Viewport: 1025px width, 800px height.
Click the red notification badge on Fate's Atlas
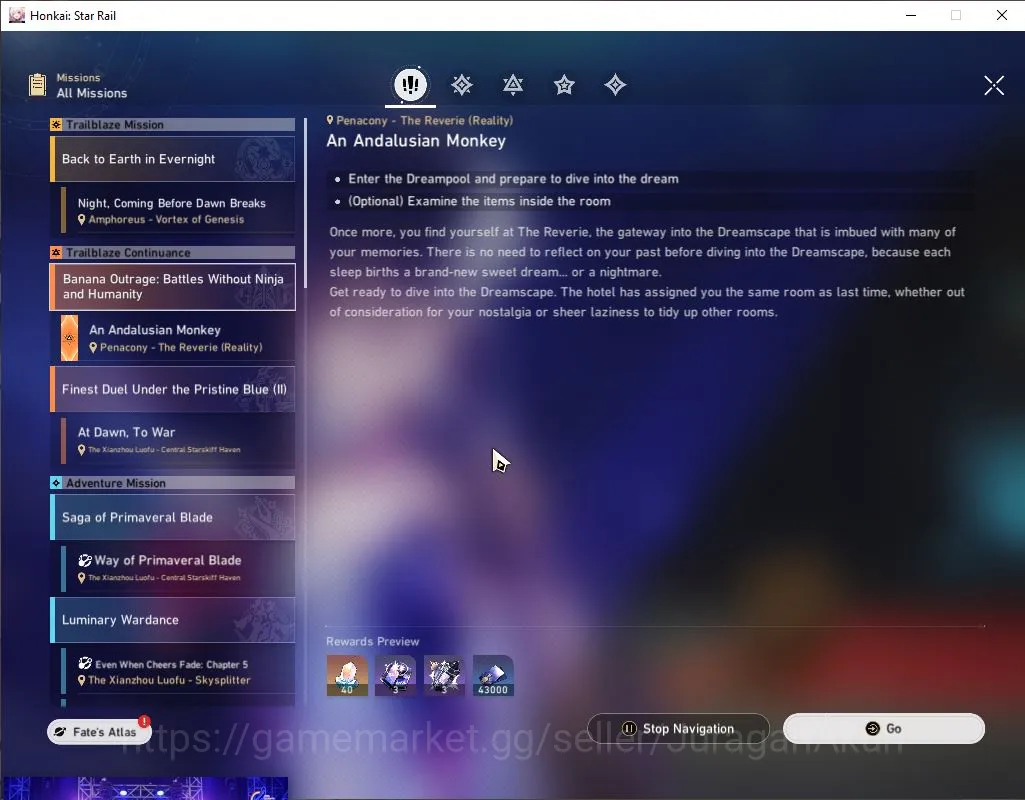(x=144, y=721)
